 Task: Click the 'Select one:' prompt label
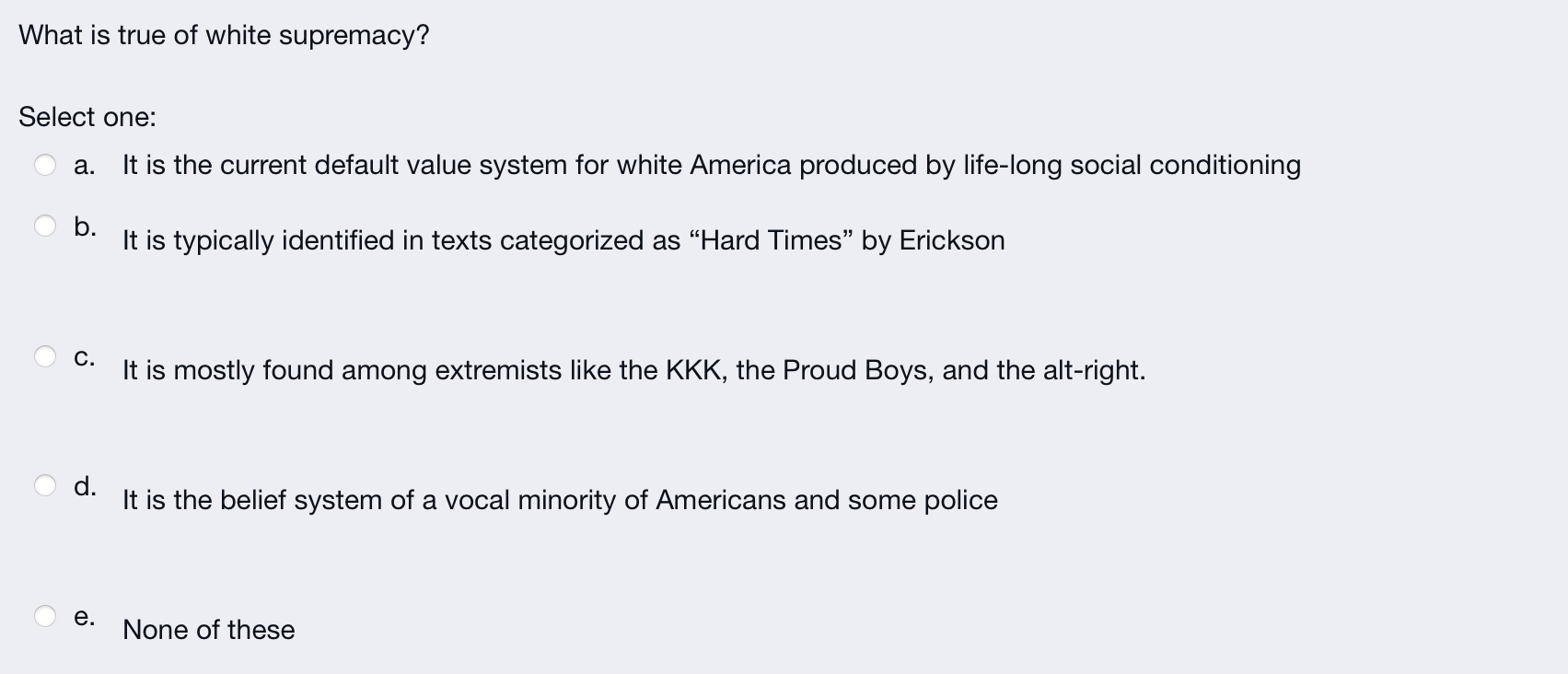point(87,117)
